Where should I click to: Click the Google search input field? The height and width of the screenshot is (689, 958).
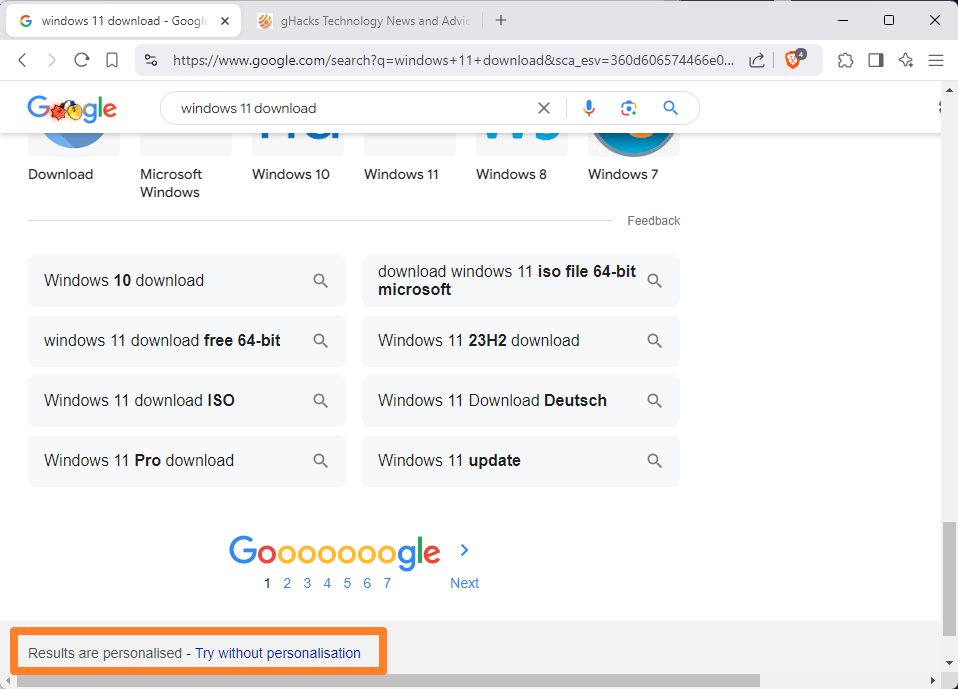point(354,108)
